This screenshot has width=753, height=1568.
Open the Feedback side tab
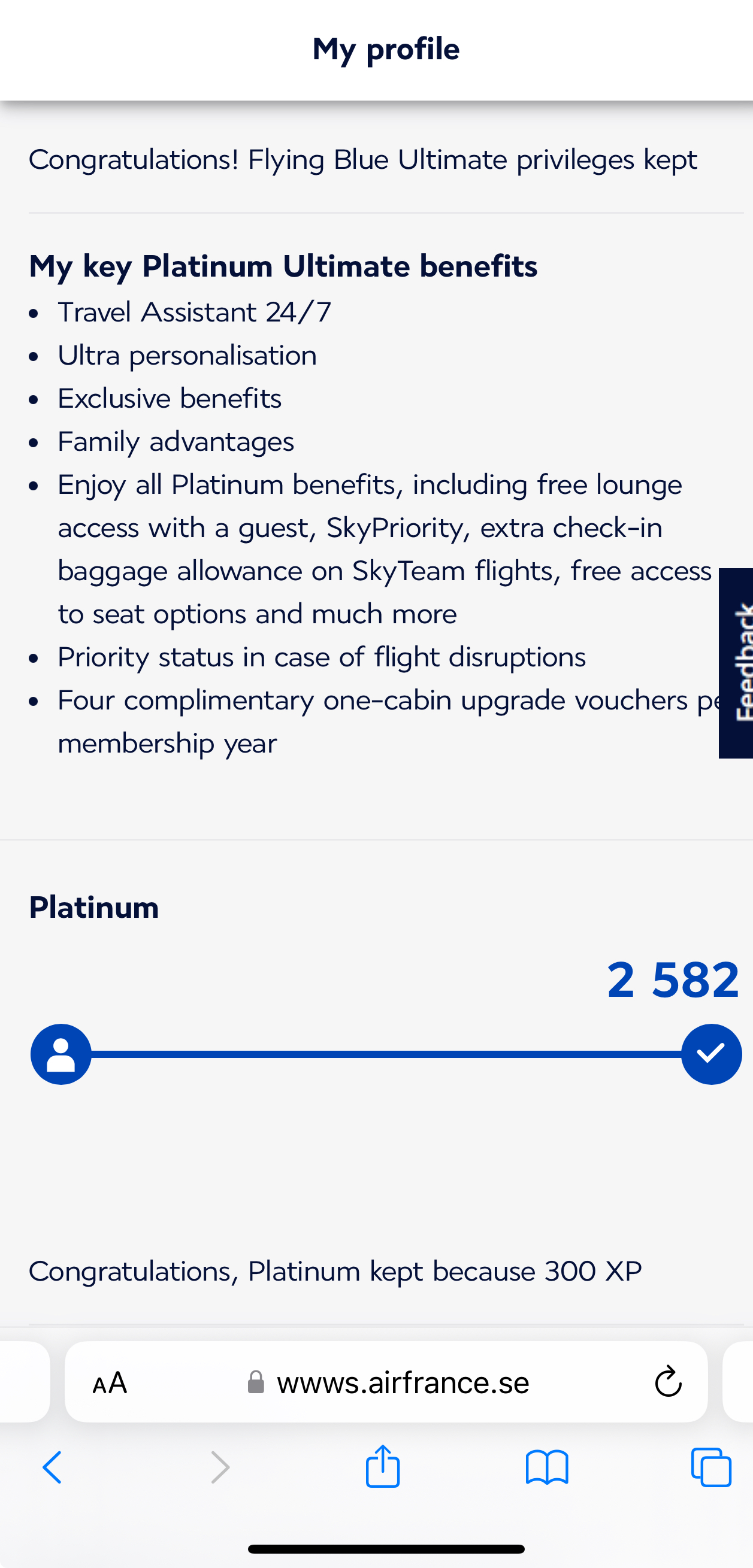[737, 663]
